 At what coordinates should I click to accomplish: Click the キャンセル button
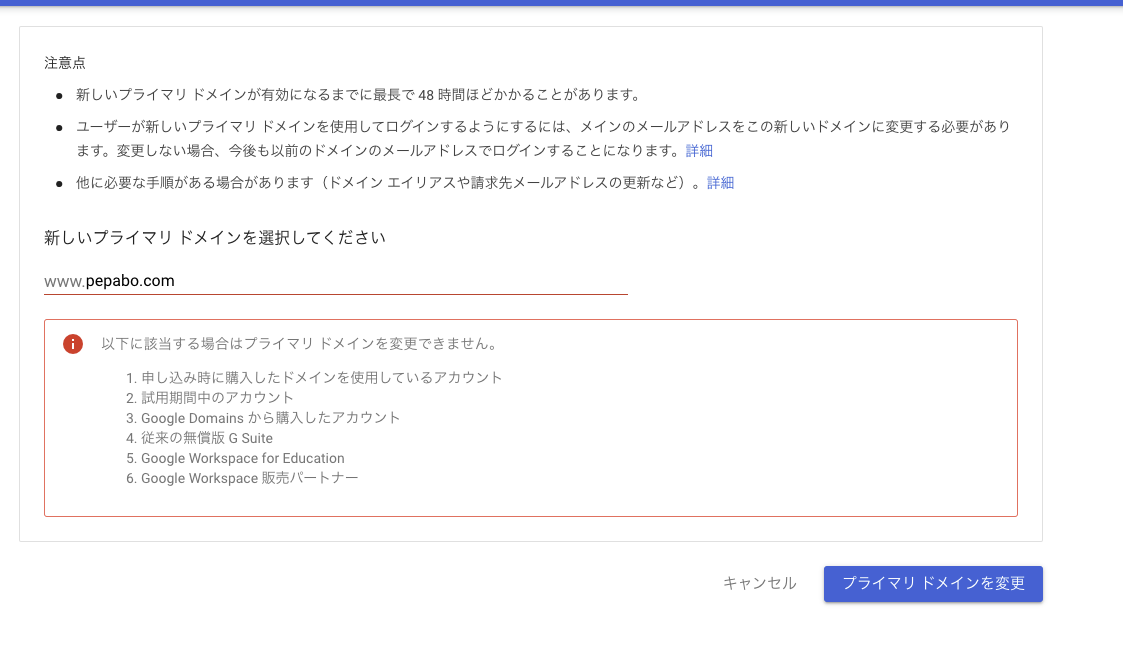point(759,583)
